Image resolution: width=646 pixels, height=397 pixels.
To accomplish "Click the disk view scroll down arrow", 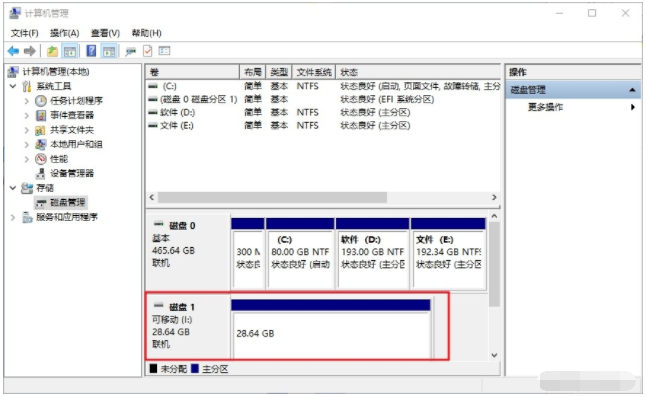I will 494,355.
